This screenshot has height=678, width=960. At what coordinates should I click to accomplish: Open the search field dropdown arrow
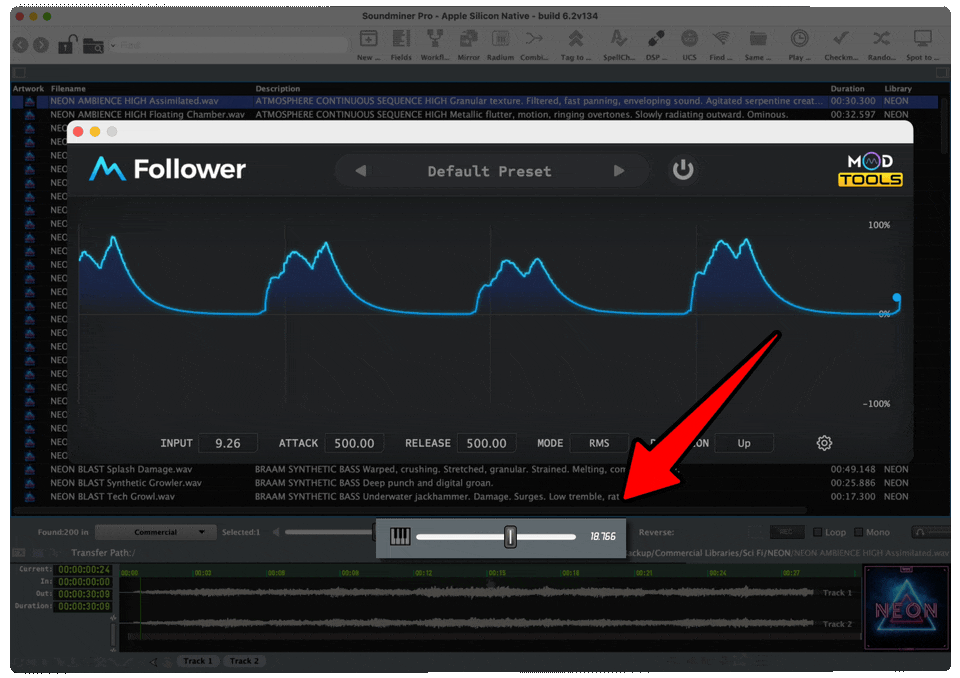pyautogui.click(x=113, y=45)
